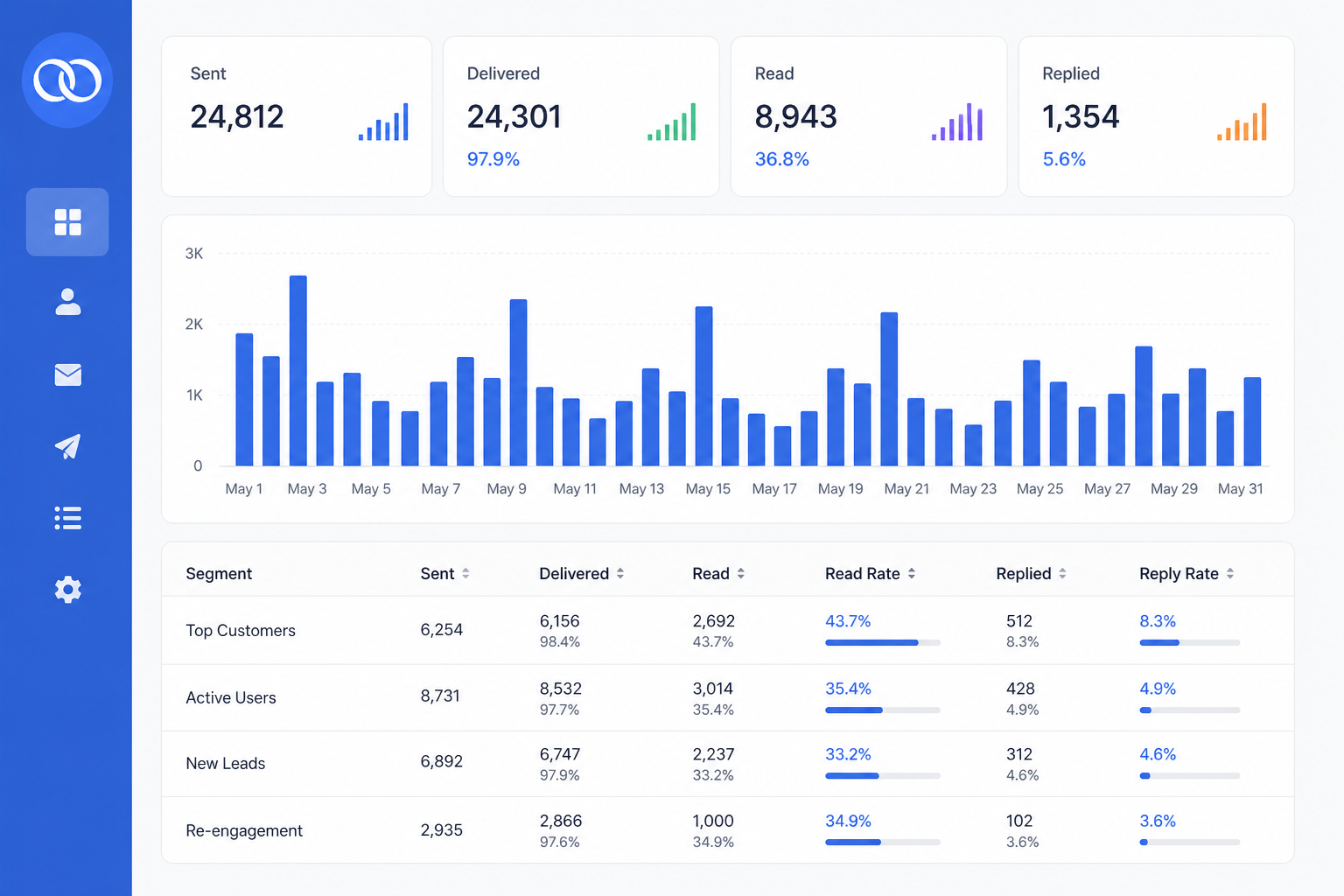Open the dashboard grid icon in sidebar
This screenshot has height=896, width=1344.
(67, 222)
